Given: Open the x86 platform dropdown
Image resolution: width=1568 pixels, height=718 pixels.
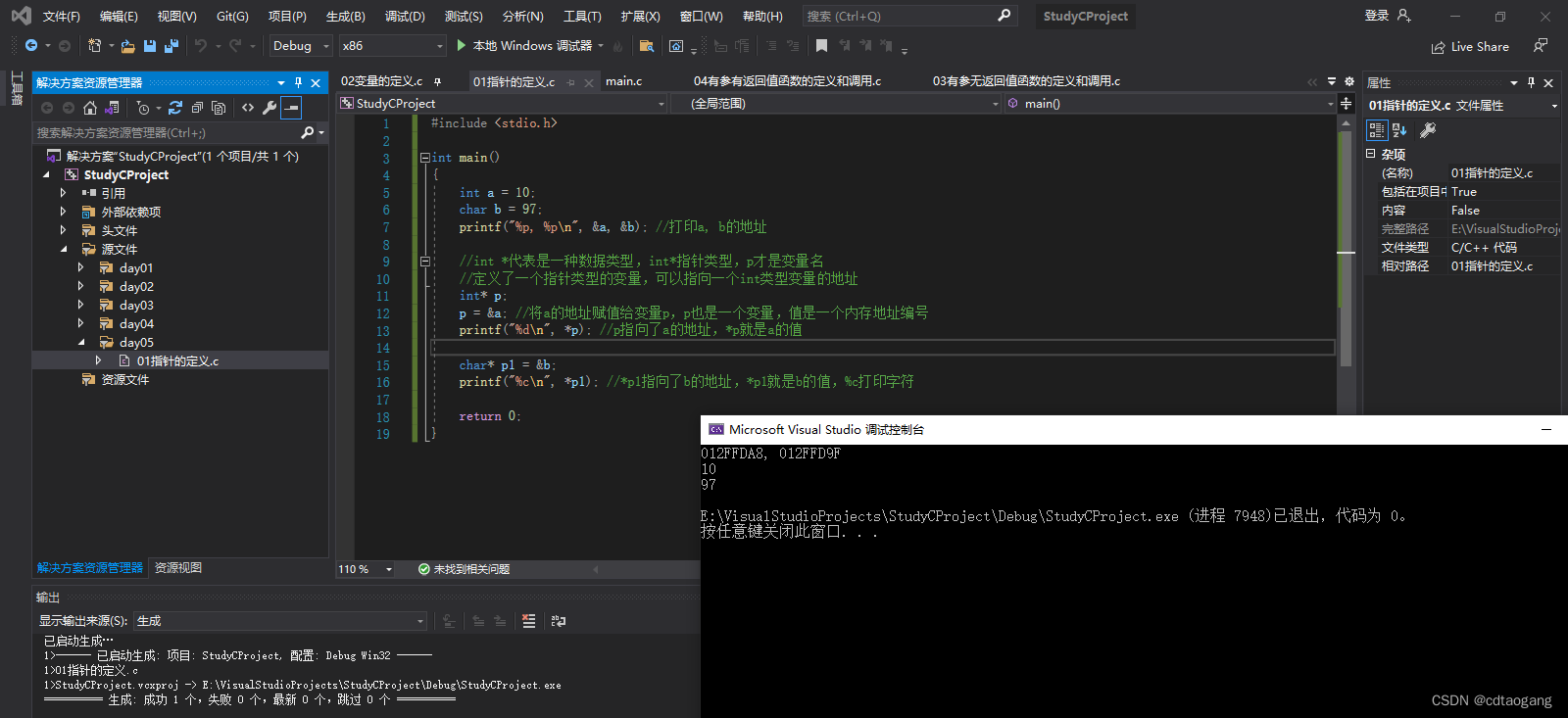Looking at the screenshot, I should click(393, 46).
